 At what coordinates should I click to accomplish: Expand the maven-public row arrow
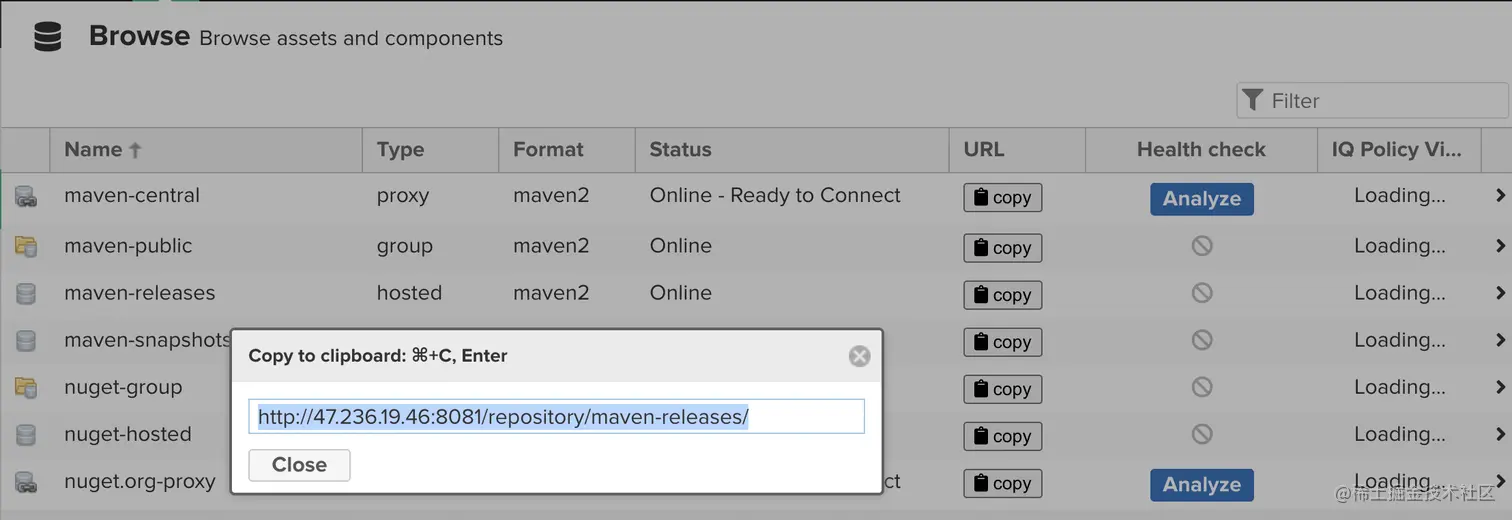[x=1500, y=246]
